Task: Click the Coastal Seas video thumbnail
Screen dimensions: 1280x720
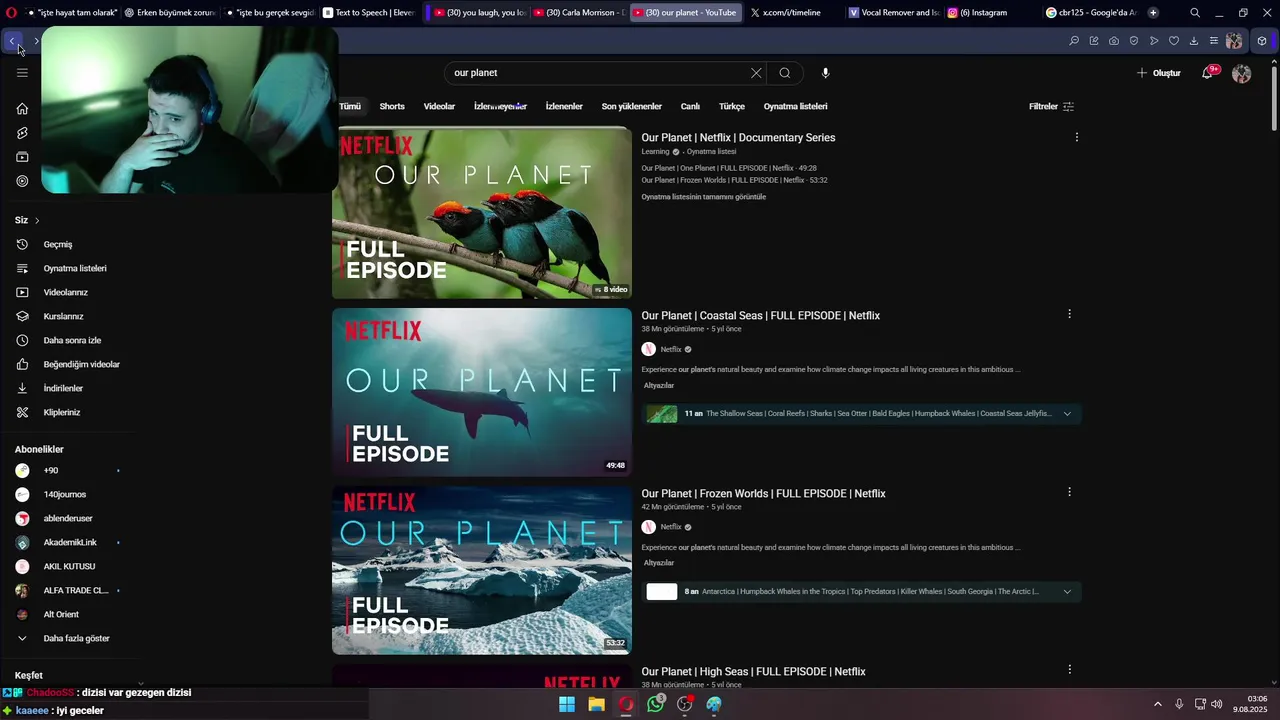Action: (x=482, y=392)
